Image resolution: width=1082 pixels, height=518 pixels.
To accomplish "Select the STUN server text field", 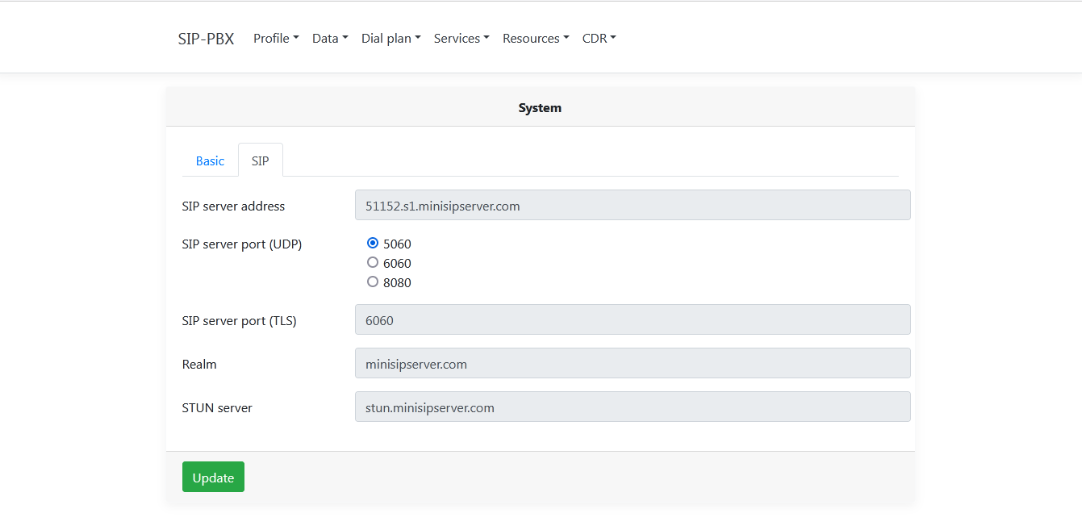I will pyautogui.click(x=633, y=407).
